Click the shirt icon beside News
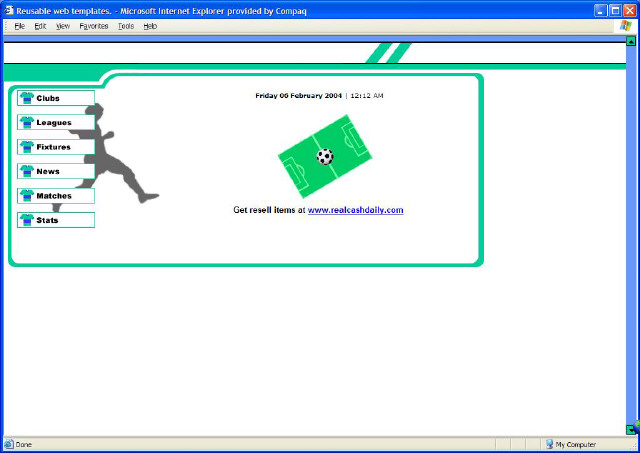The image size is (640, 453). (27, 171)
